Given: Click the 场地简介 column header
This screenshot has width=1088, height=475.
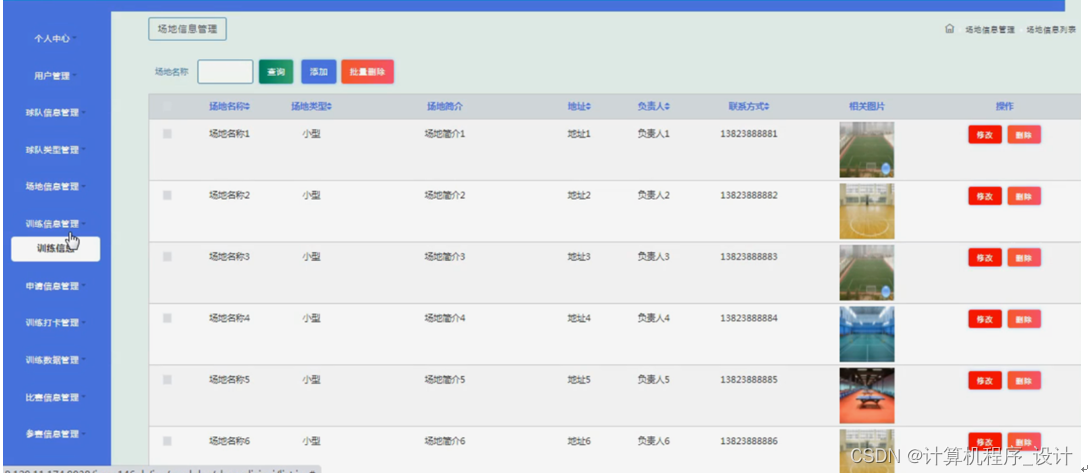Looking at the screenshot, I should click(445, 107).
